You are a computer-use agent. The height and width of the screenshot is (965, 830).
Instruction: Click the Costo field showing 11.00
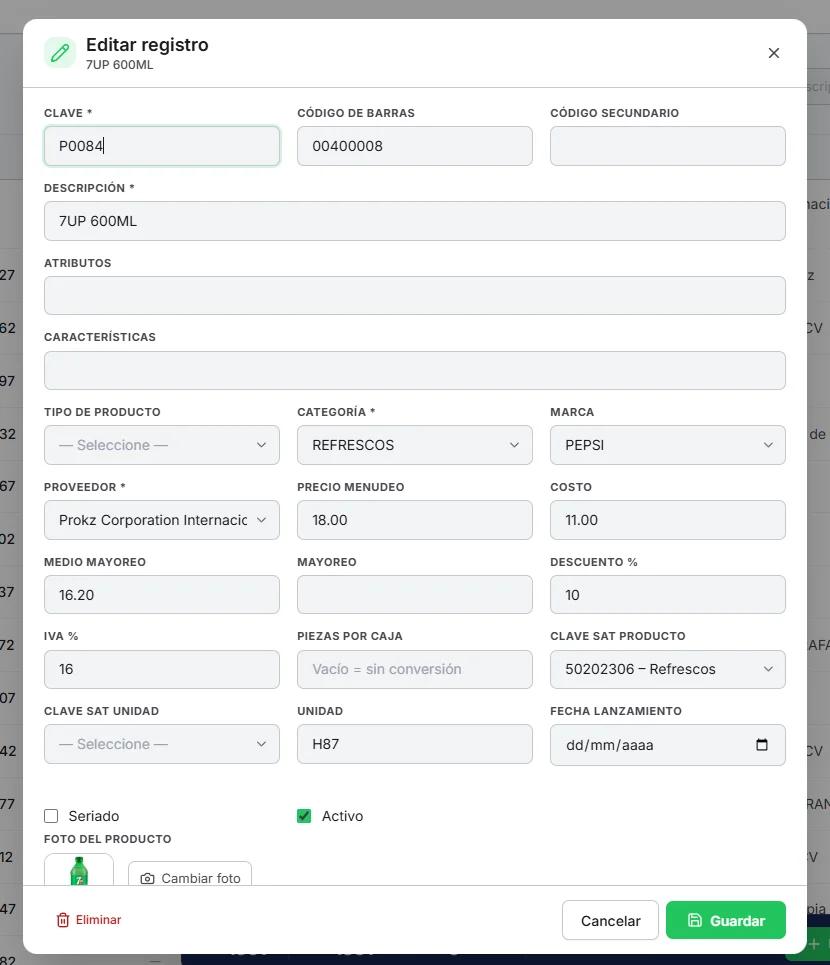(x=668, y=520)
